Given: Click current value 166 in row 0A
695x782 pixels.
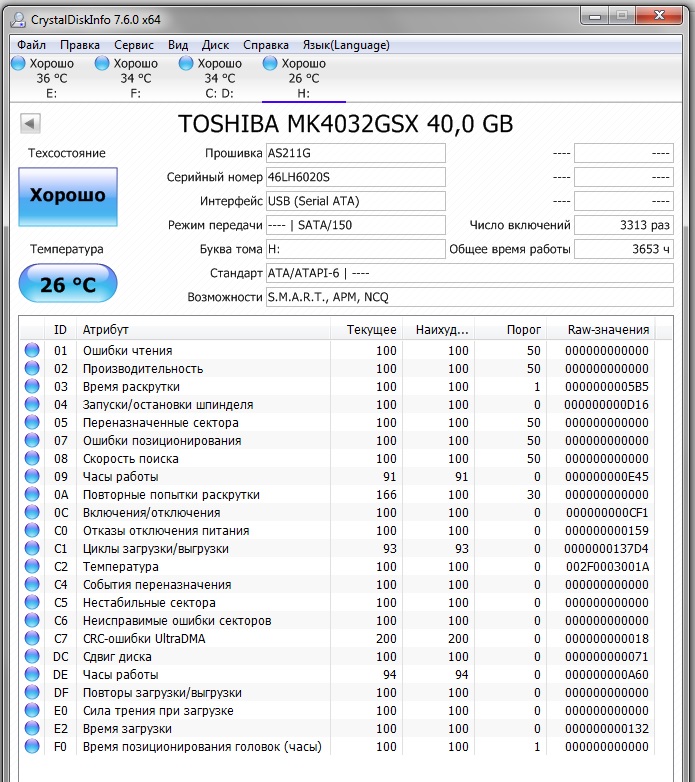Looking at the screenshot, I should (x=386, y=495).
